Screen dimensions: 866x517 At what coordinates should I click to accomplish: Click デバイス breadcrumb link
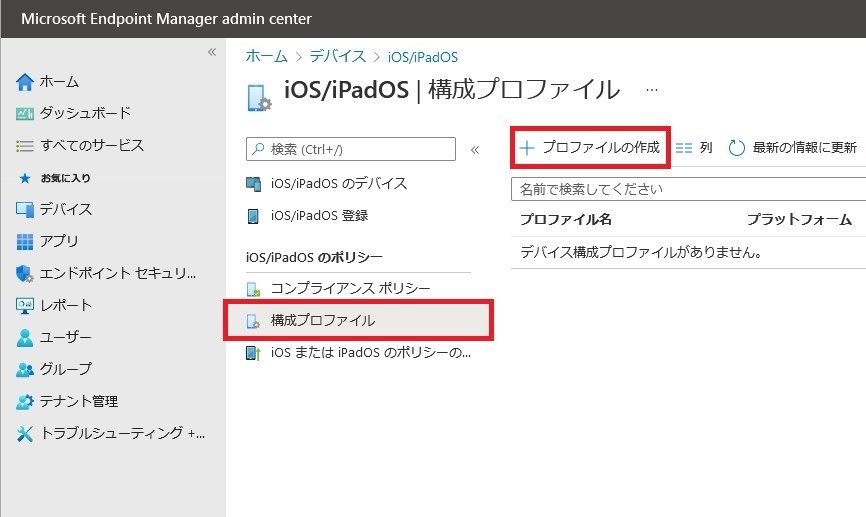coord(337,57)
